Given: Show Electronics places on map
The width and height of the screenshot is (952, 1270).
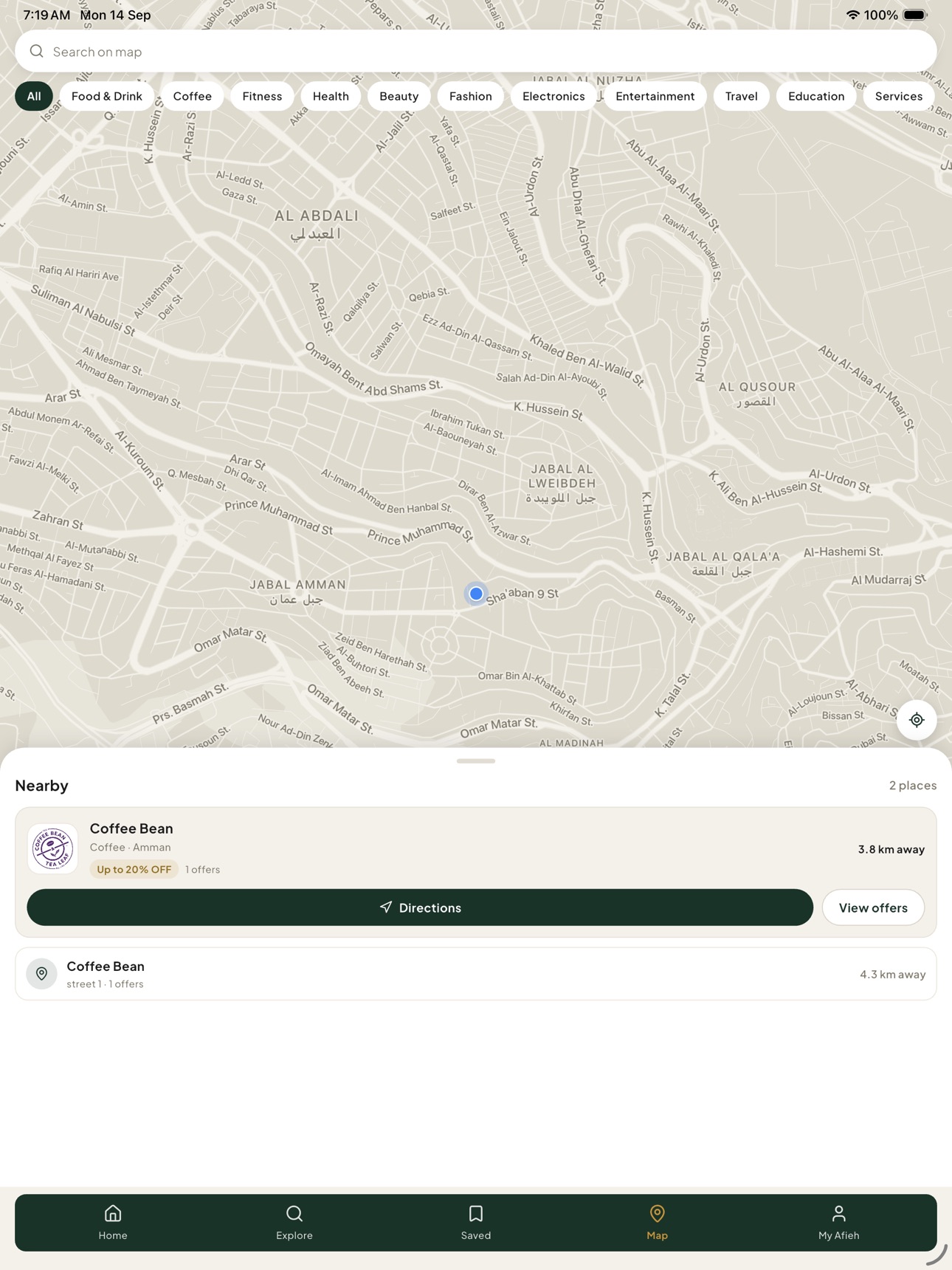Looking at the screenshot, I should pos(553,96).
